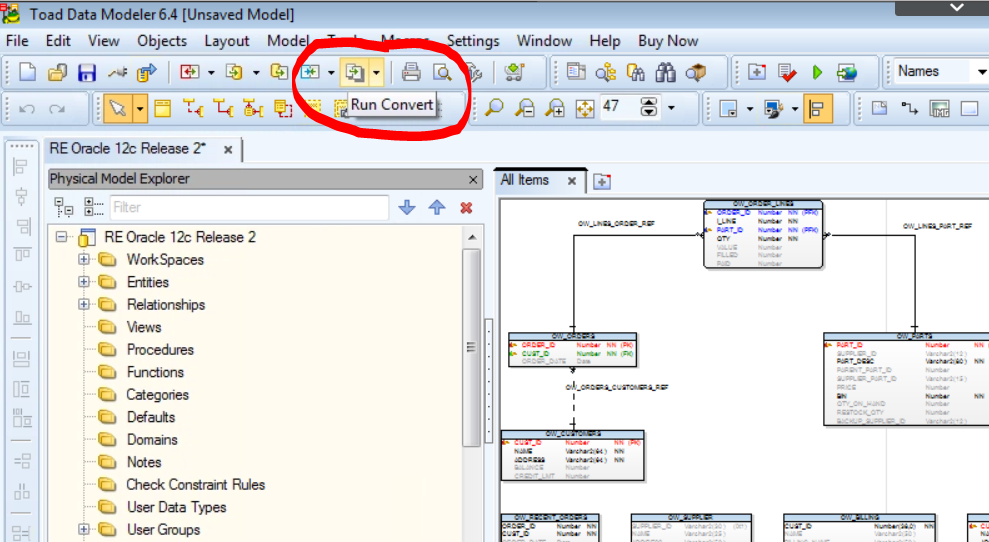Undo the last action
The image size is (989, 542).
tap(27, 109)
